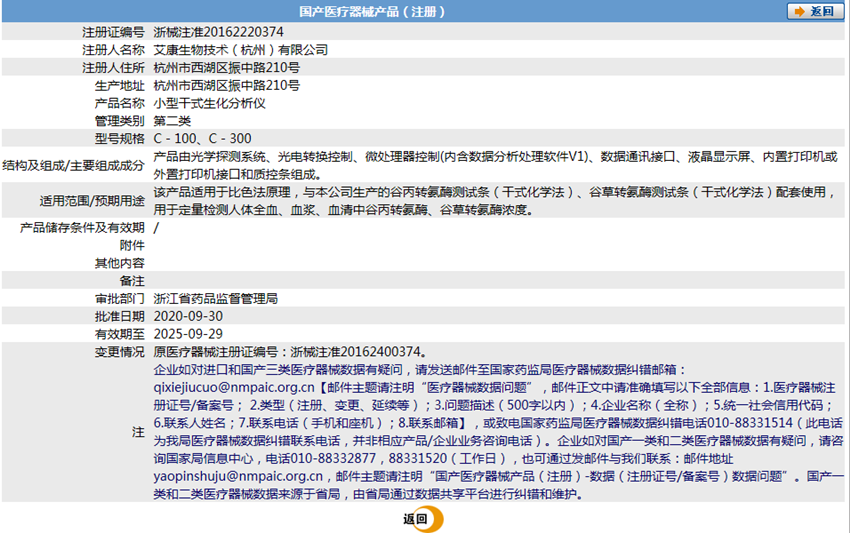
Task: Click approval department 浙江省药品监督管理局
Action: click(216, 299)
